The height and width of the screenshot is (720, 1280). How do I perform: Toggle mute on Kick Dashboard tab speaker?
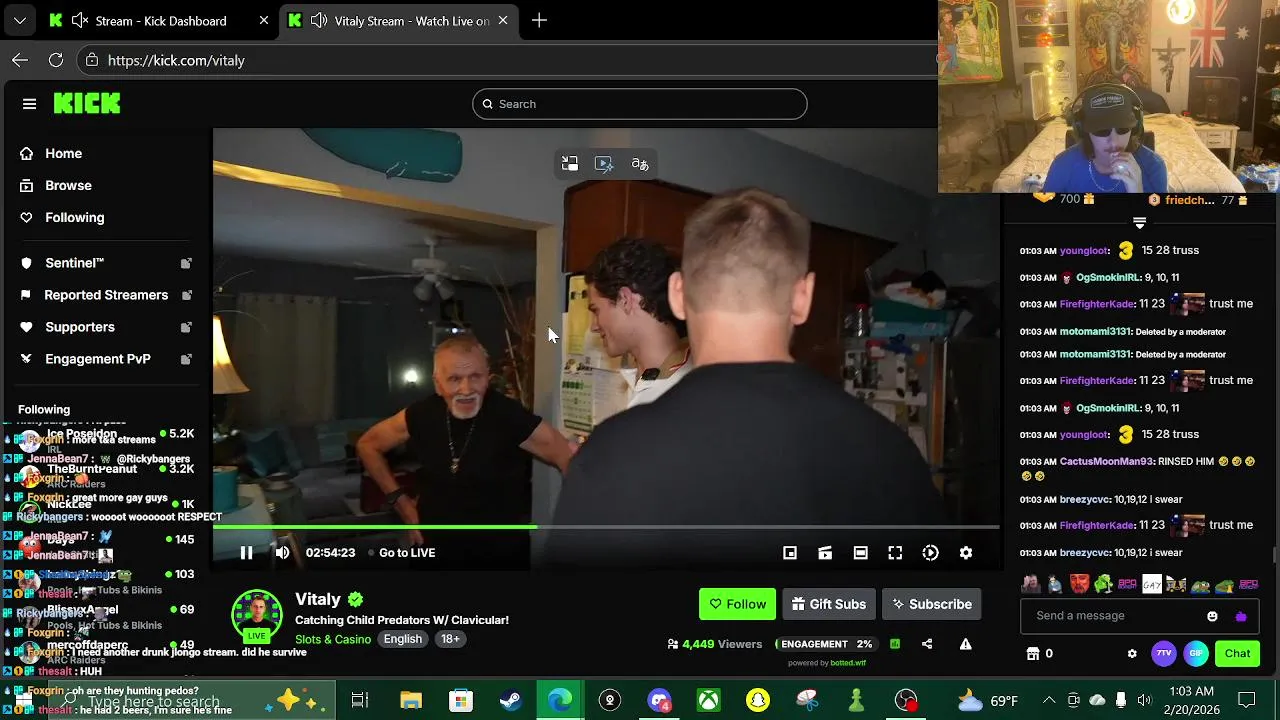click(x=81, y=20)
